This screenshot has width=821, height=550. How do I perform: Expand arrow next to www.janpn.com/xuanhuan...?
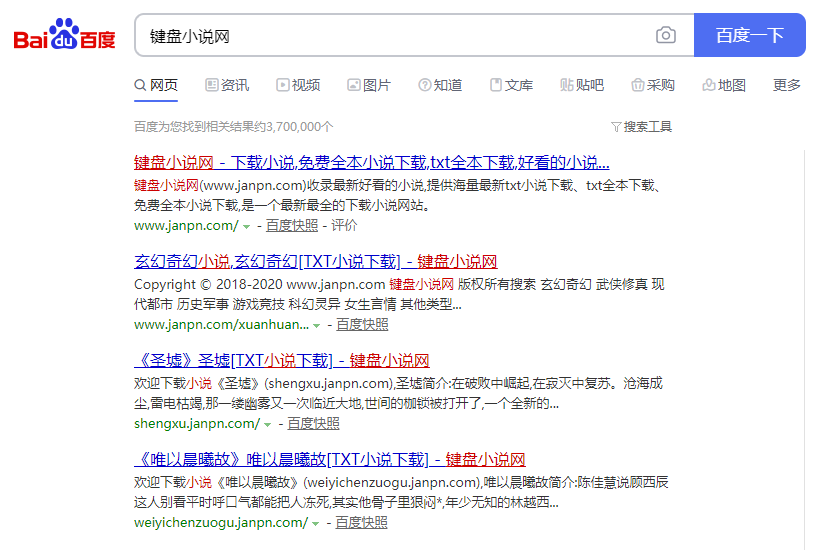(x=316, y=326)
